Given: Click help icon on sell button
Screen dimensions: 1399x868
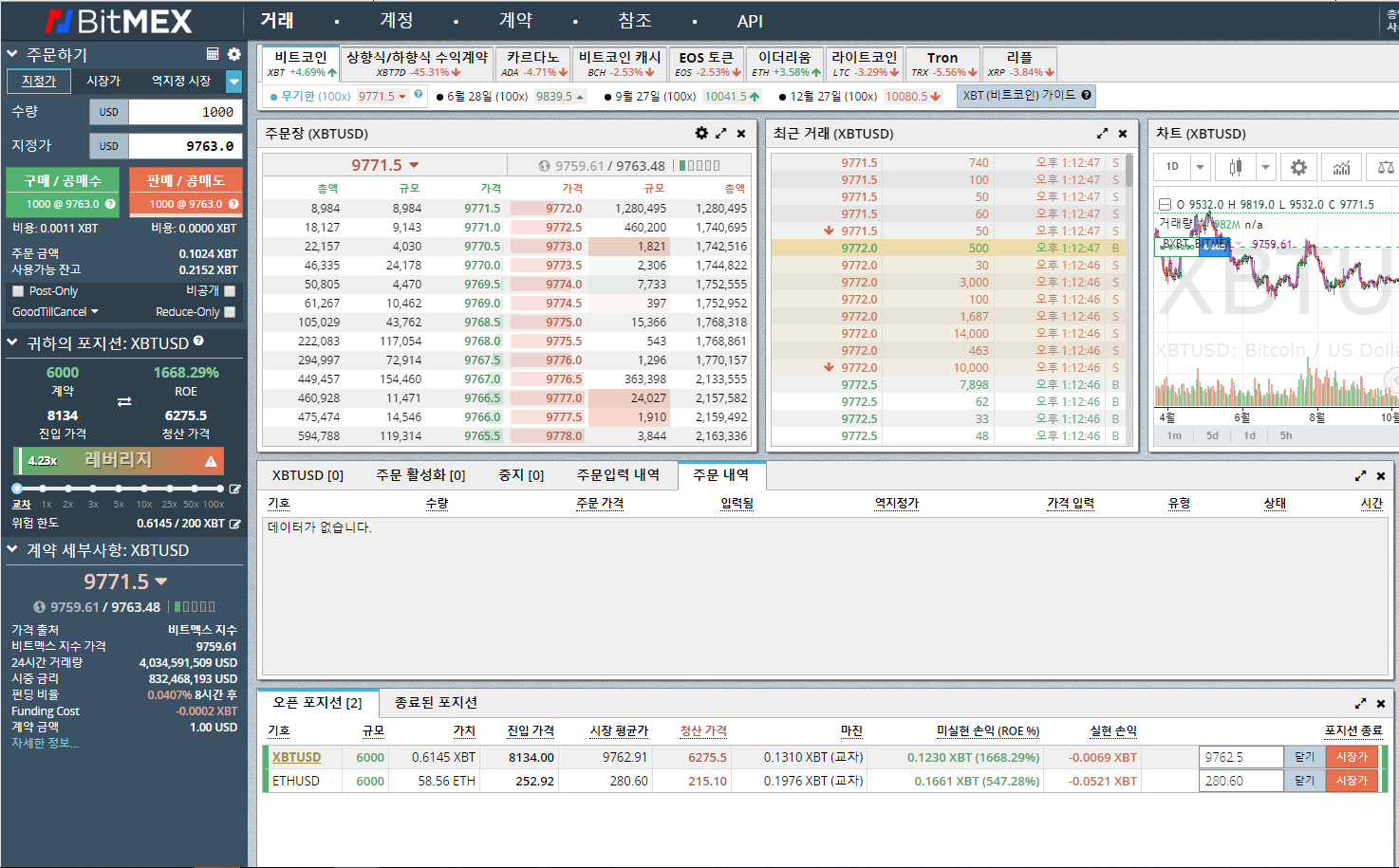Looking at the screenshot, I should (233, 204).
